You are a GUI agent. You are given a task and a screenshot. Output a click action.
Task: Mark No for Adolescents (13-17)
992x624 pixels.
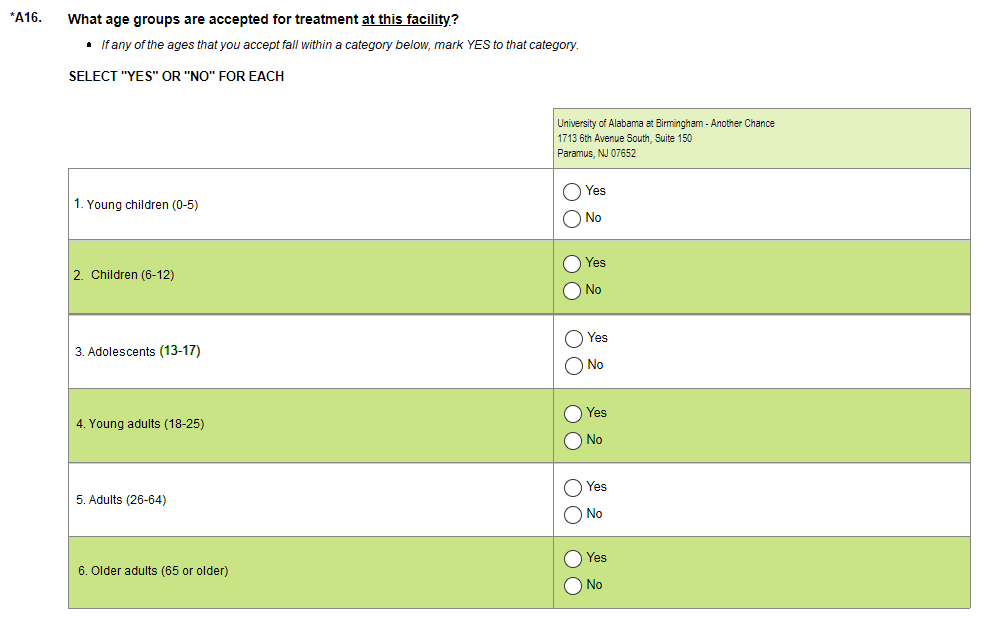(574, 365)
